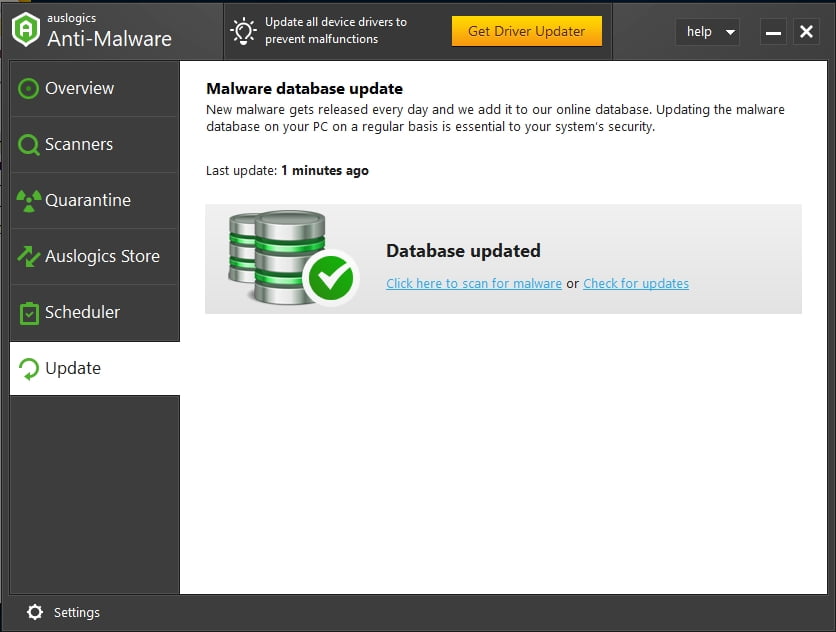Click the database icon with green checkmark

[292, 259]
